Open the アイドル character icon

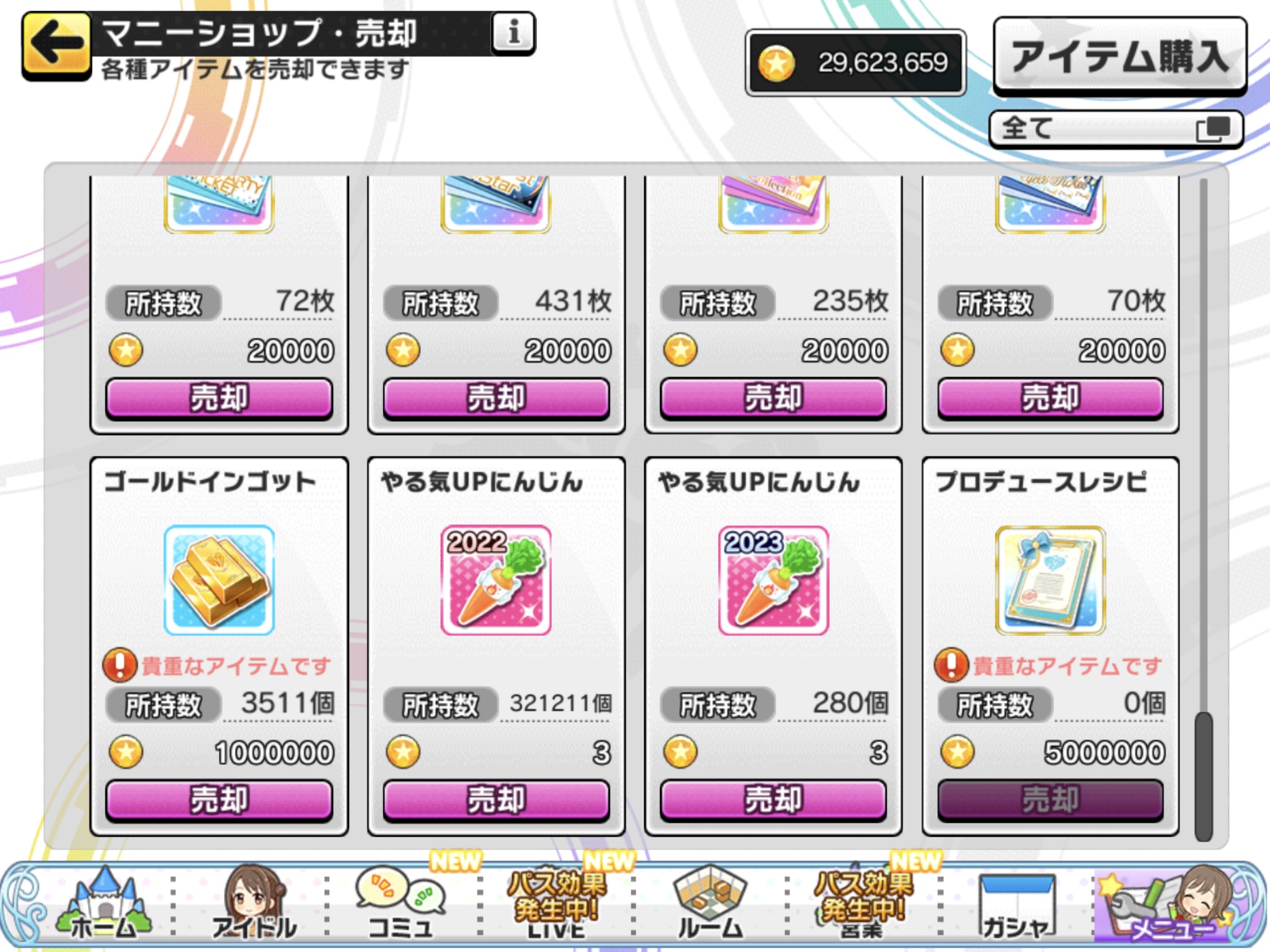click(x=254, y=903)
